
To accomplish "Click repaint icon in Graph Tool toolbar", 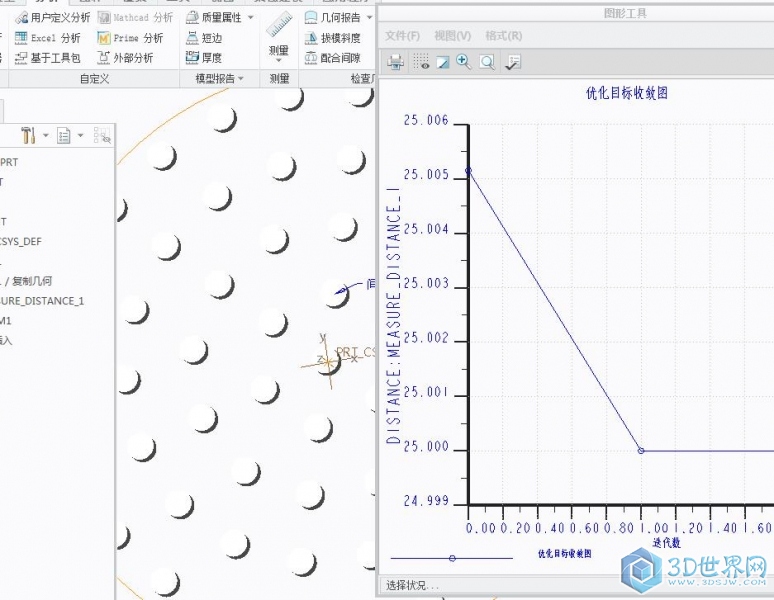I will [443, 62].
